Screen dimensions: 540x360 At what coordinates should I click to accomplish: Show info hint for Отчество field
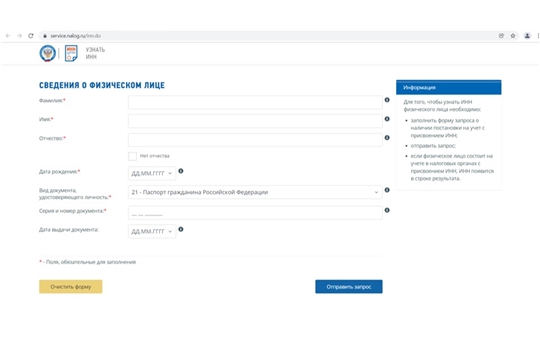point(387,138)
